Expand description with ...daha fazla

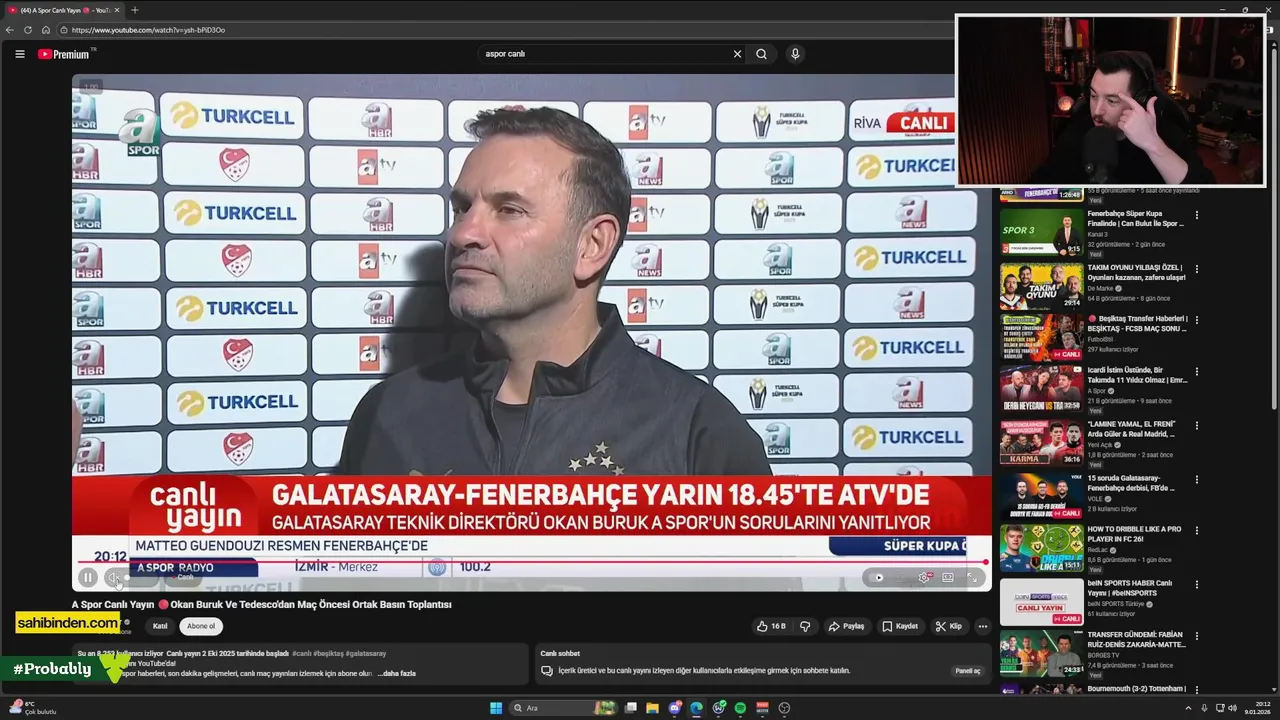click(396, 673)
